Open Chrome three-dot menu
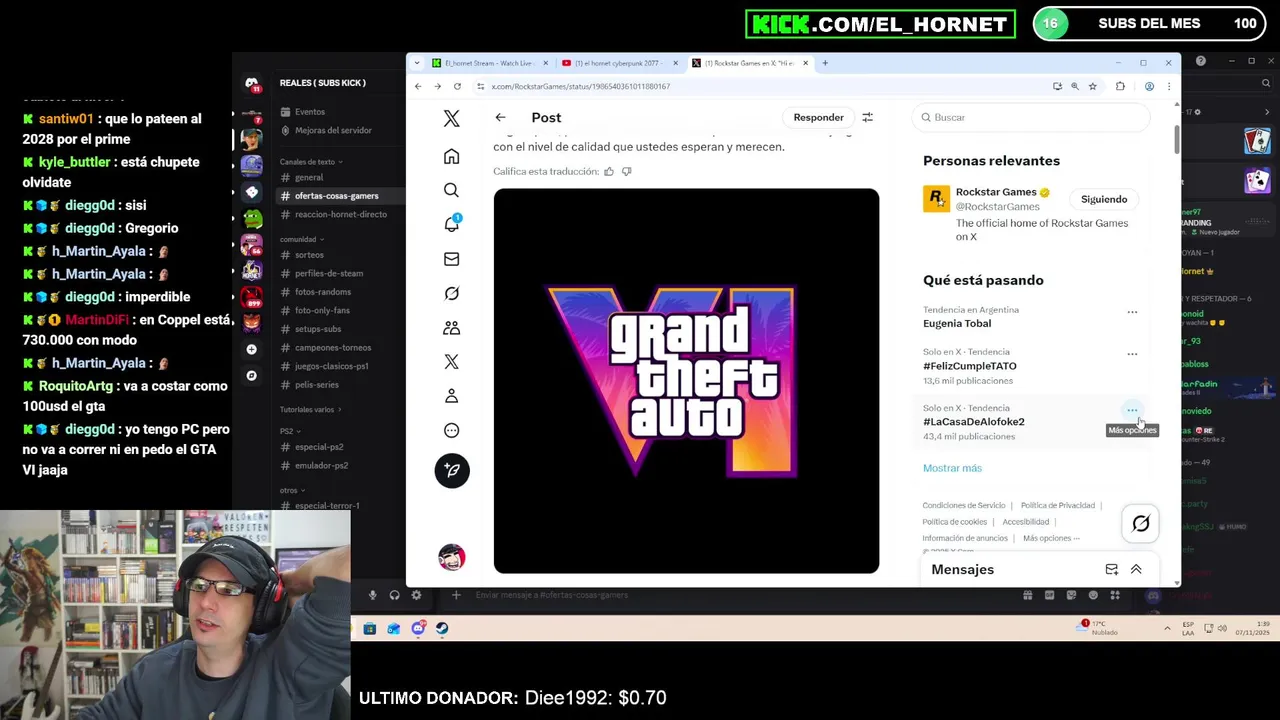Viewport: 1280px width, 720px height. pyautogui.click(x=1169, y=86)
